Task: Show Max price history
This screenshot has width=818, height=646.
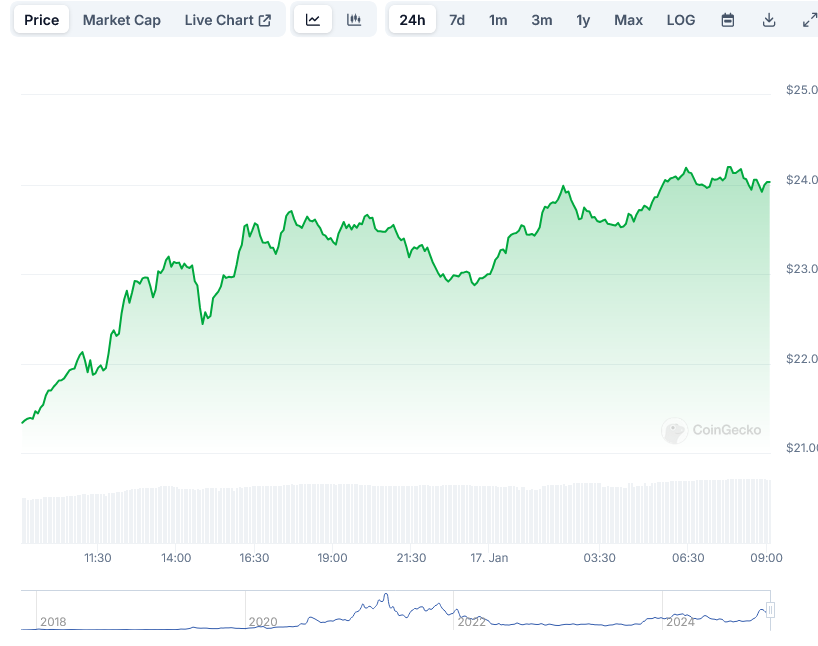Action: 628,20
